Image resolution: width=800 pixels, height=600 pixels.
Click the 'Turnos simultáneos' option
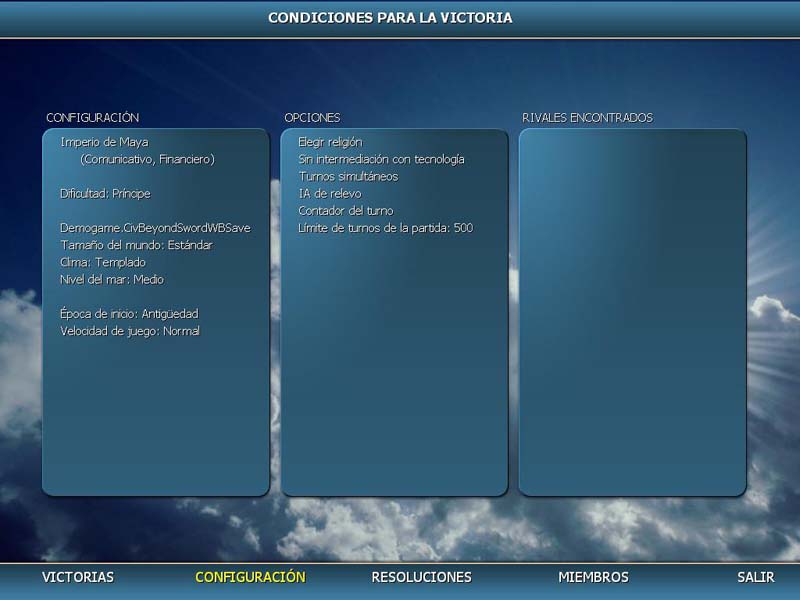click(348, 177)
